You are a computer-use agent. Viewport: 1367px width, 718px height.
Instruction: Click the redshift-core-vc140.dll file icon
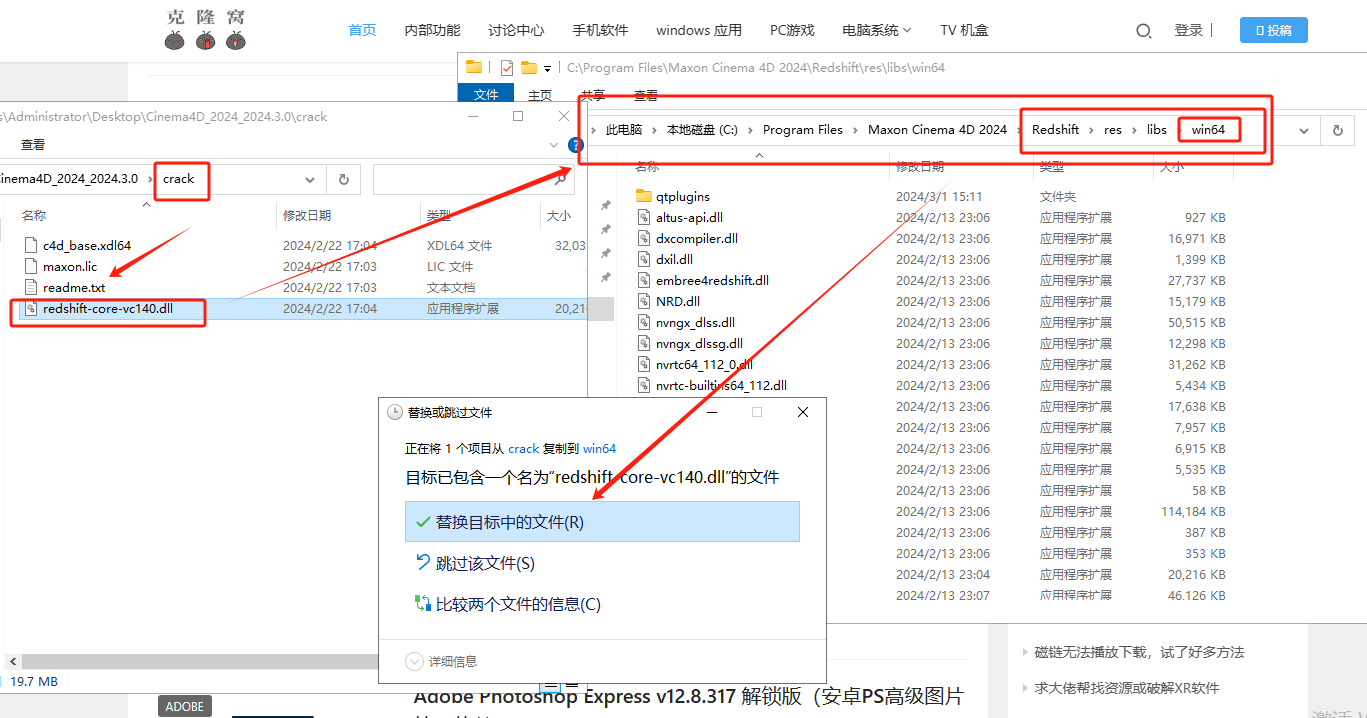(x=30, y=309)
